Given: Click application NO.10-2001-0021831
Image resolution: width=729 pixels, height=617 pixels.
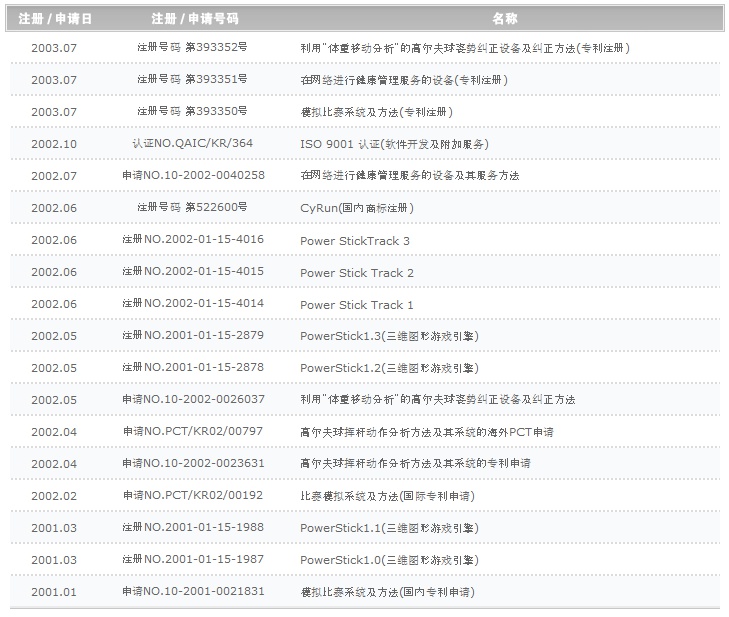Looking at the screenshot, I should (193, 591).
